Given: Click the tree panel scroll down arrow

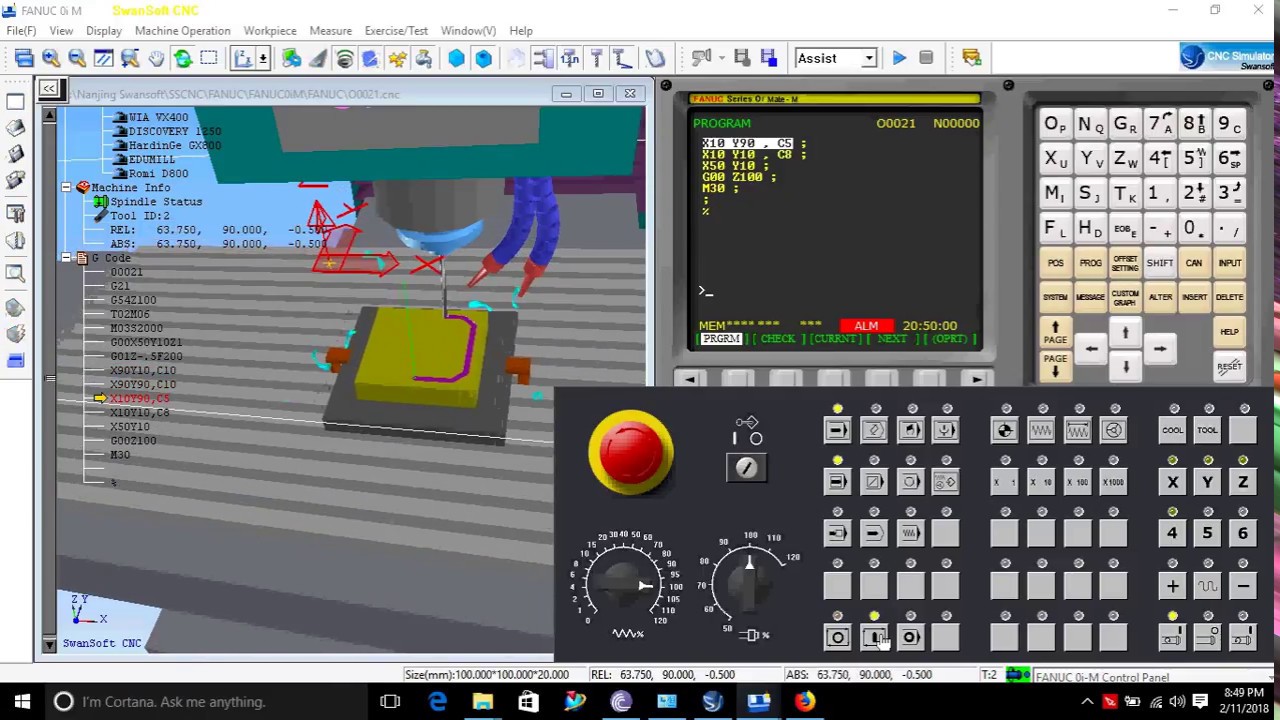Looking at the screenshot, I should point(48,644).
